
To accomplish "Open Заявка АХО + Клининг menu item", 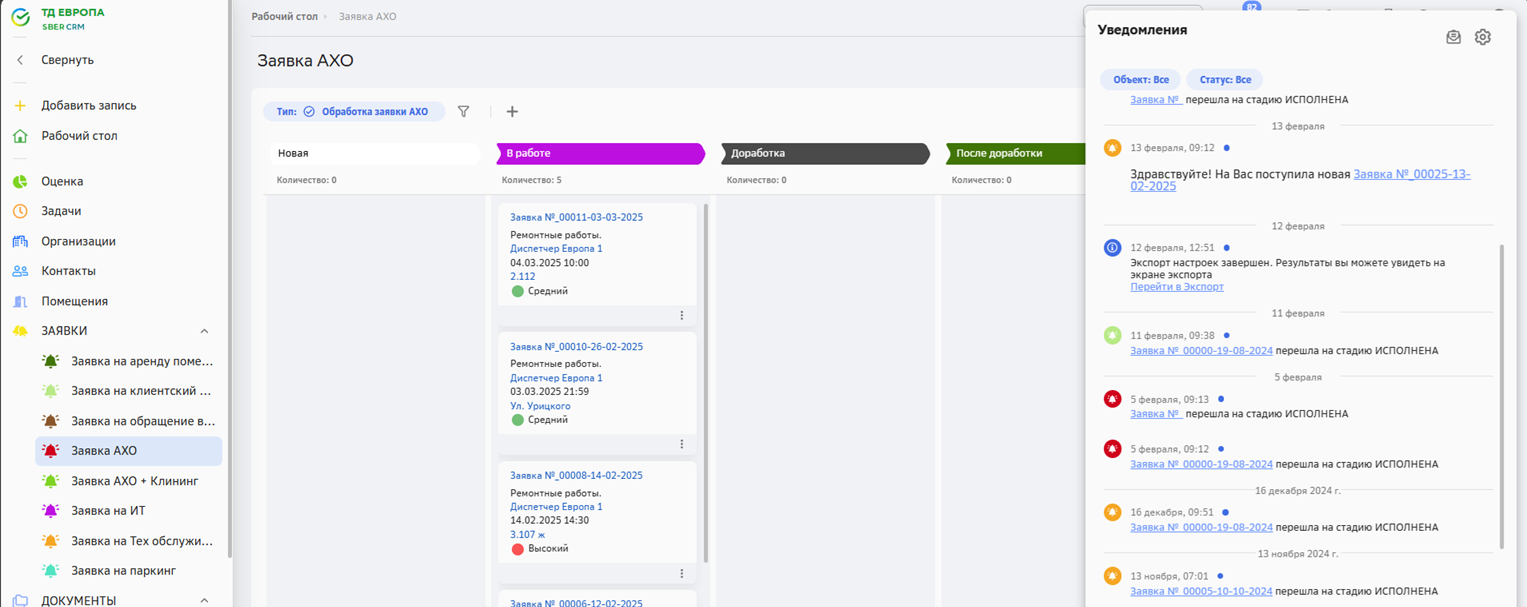I will [x=134, y=481].
